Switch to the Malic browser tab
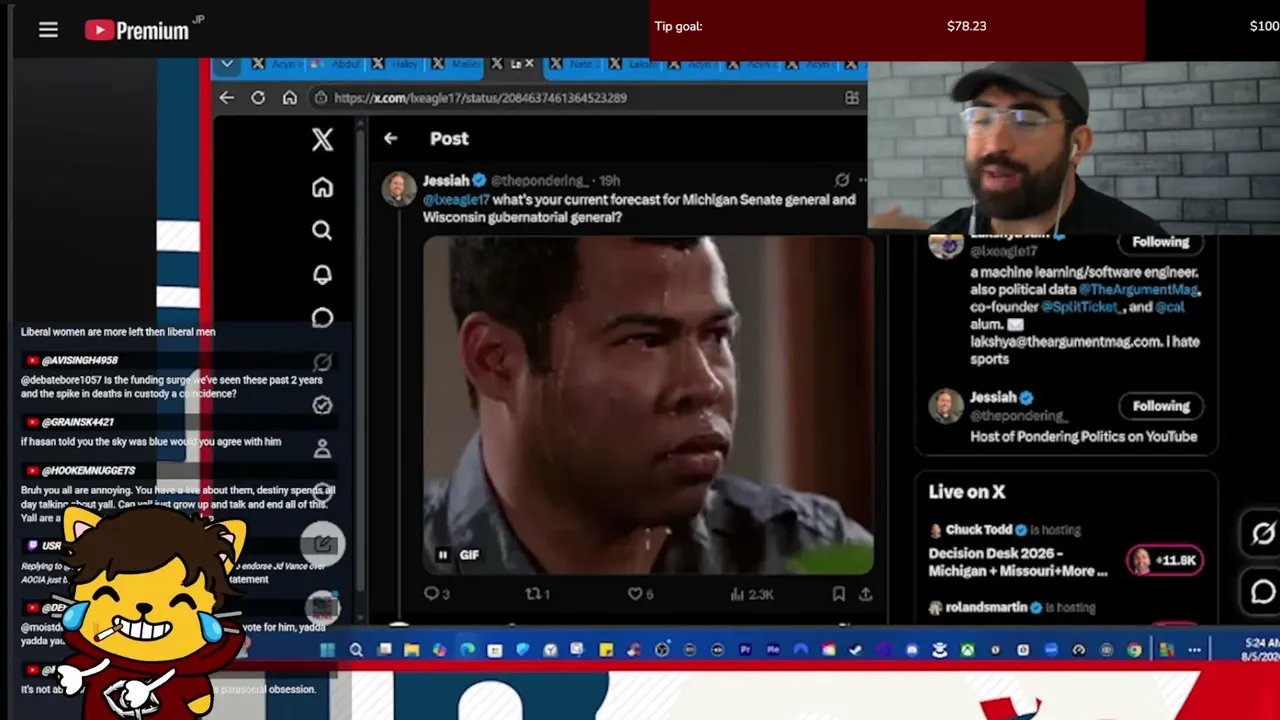Image resolution: width=1280 pixels, height=720 pixels. tap(457, 64)
